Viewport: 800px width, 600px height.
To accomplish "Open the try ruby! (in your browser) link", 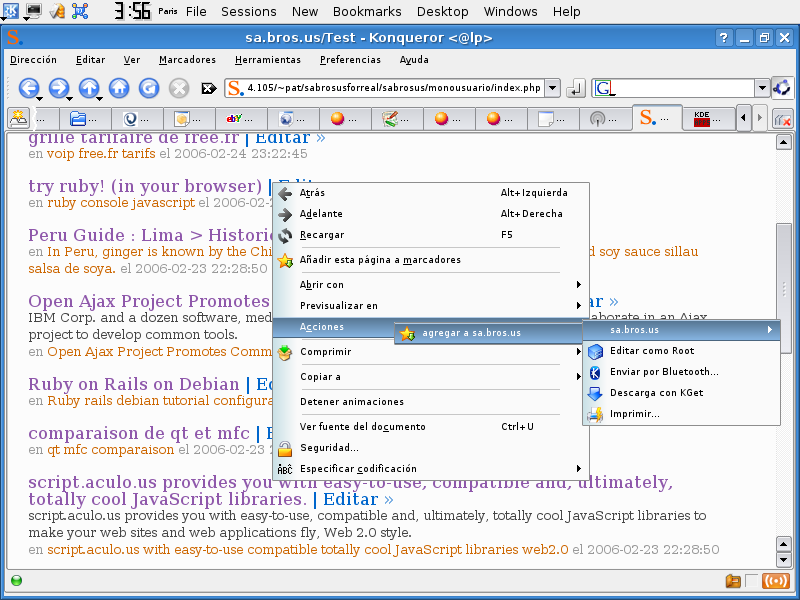I will click(x=145, y=186).
